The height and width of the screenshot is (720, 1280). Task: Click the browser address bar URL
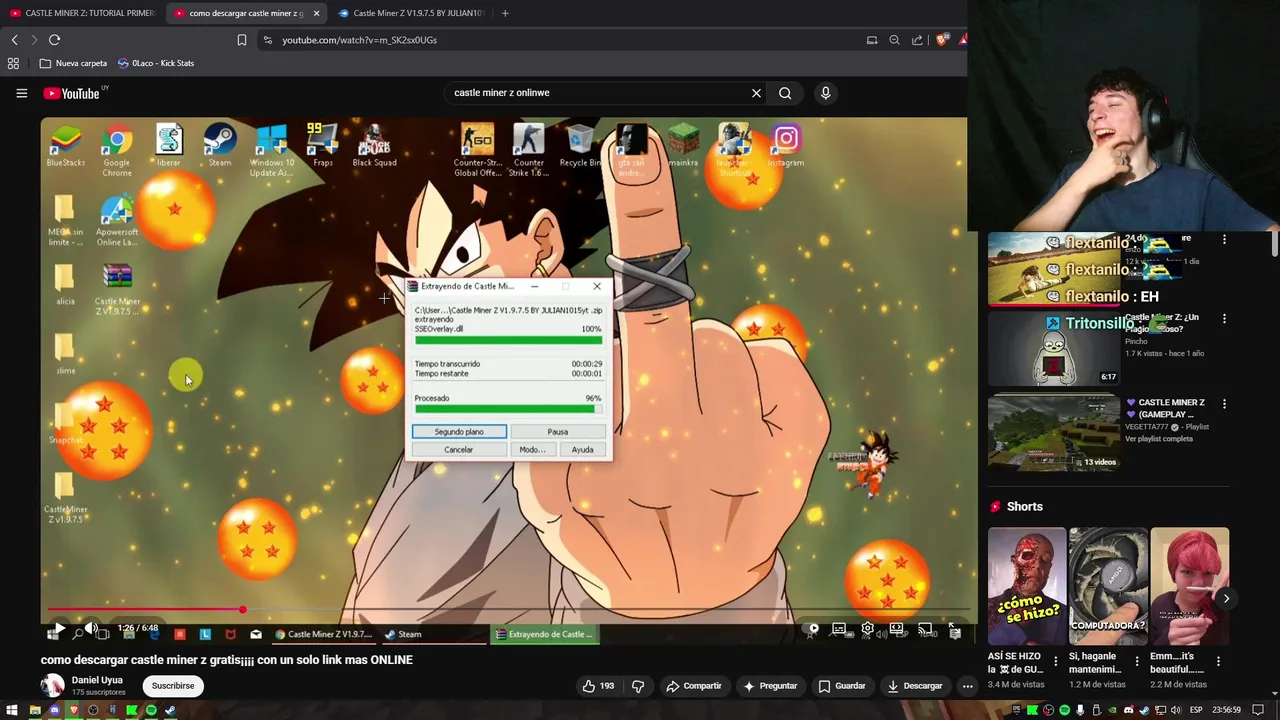(359, 40)
